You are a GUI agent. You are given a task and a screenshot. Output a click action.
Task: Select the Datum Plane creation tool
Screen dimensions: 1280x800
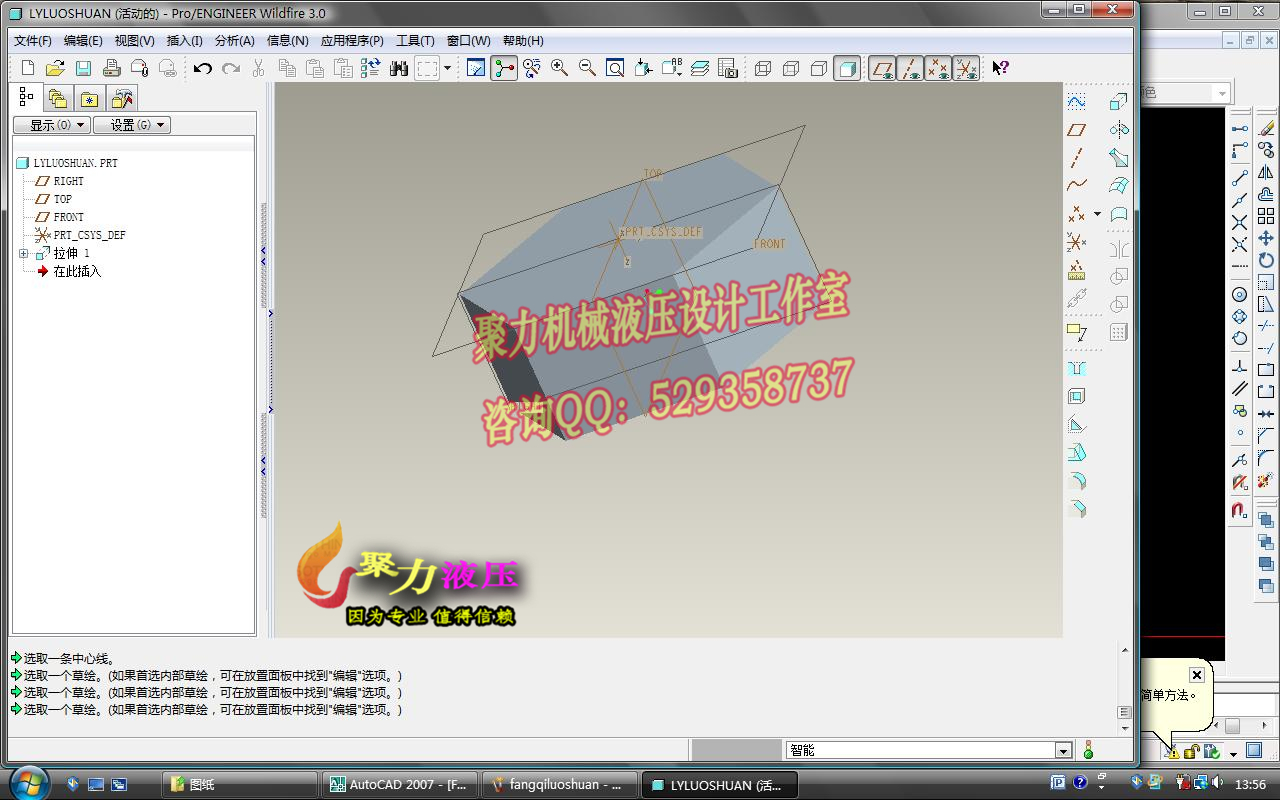click(x=1077, y=128)
